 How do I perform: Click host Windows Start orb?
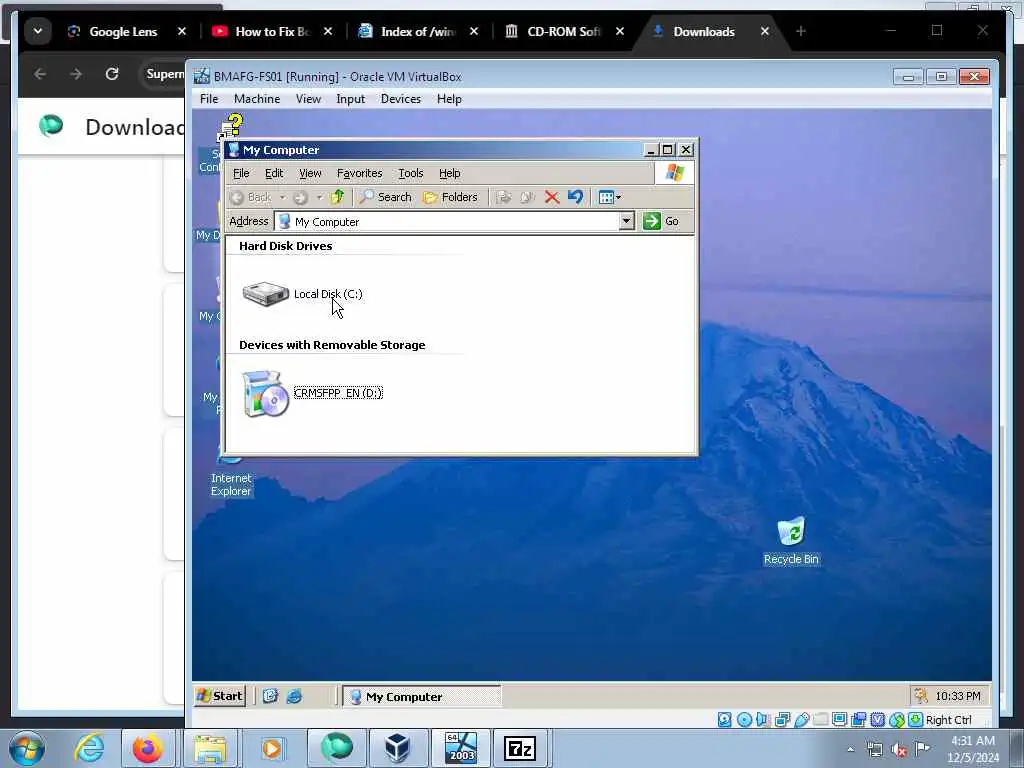click(x=27, y=748)
